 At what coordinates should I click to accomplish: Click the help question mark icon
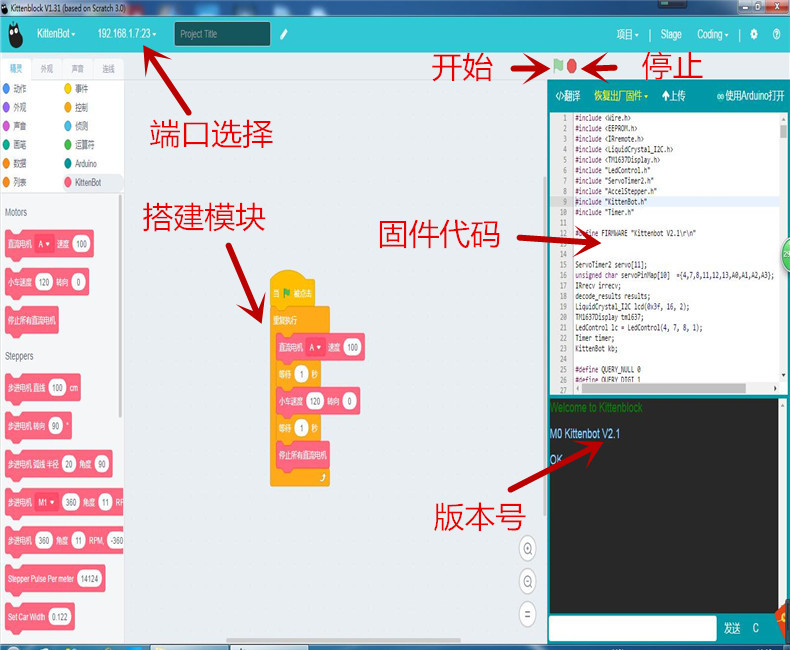coord(777,34)
